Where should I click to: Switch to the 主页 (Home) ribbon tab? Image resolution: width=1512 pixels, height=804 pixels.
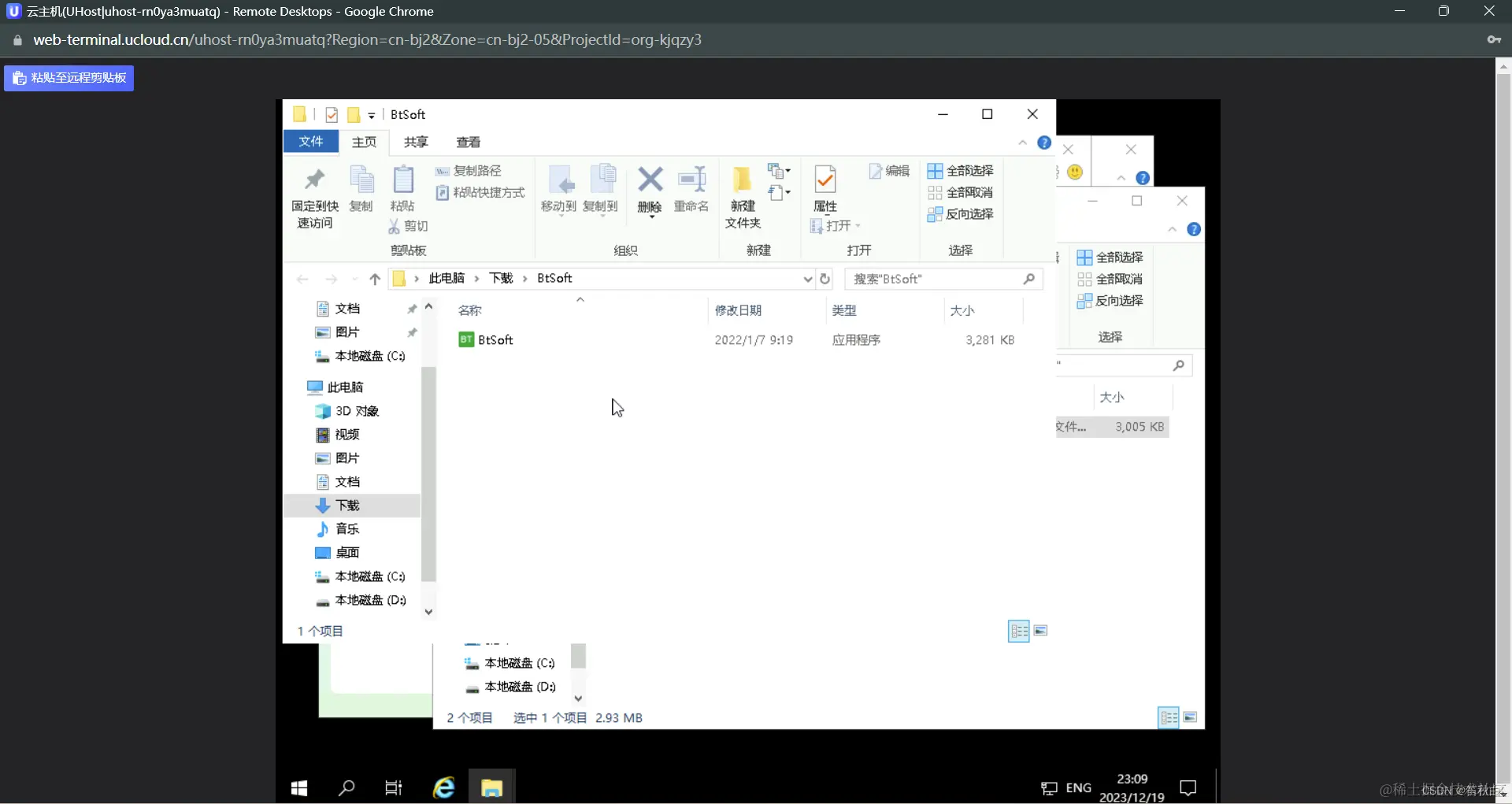pyautogui.click(x=364, y=143)
